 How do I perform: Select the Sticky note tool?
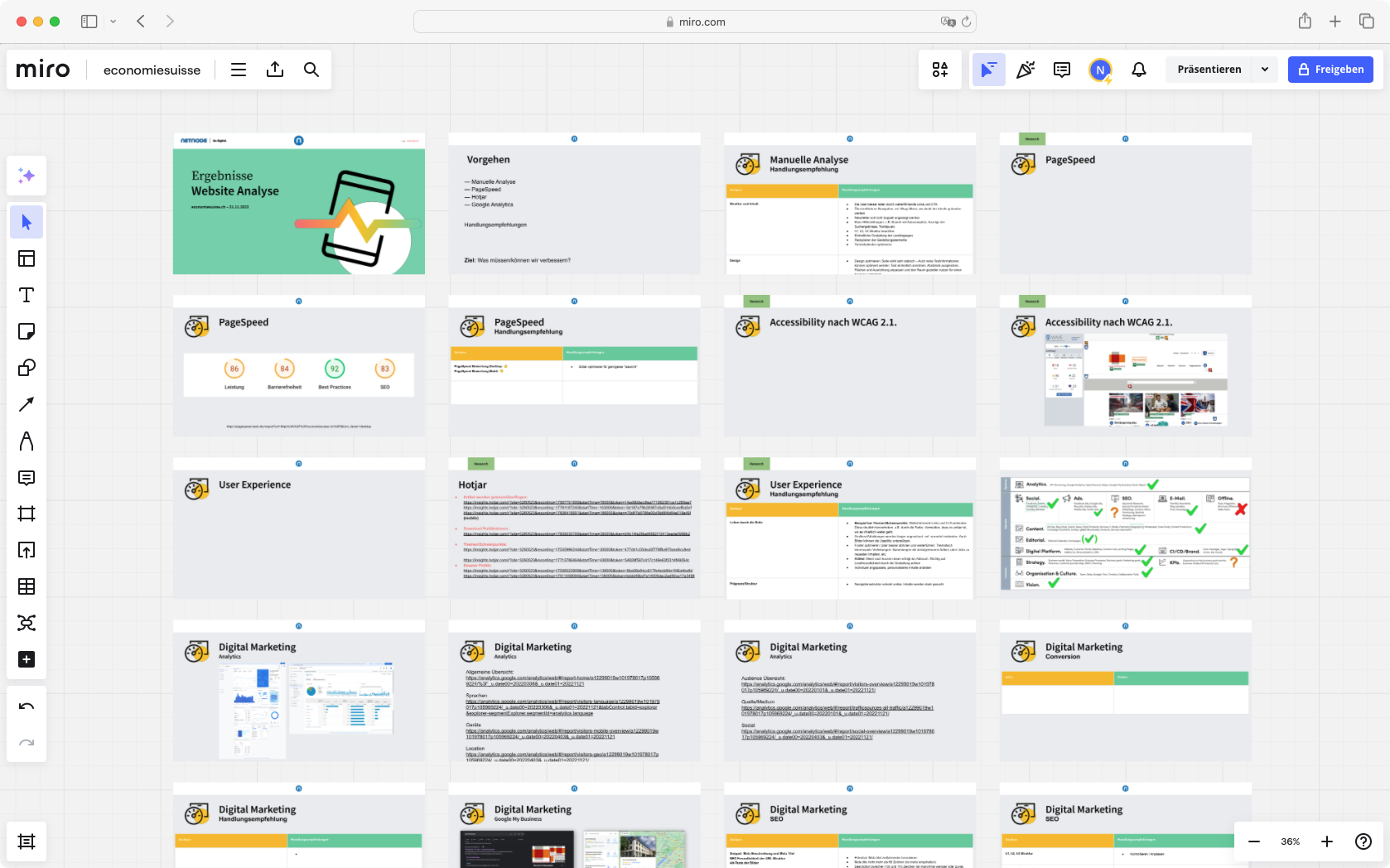(27, 331)
